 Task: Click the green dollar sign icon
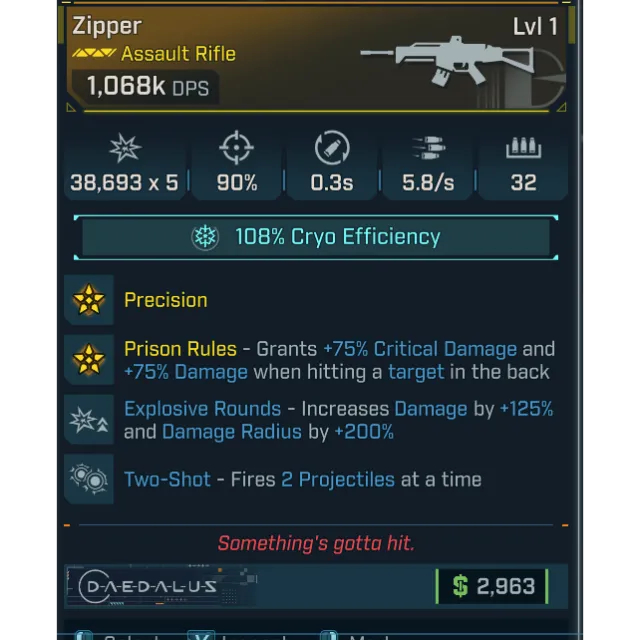point(460,586)
